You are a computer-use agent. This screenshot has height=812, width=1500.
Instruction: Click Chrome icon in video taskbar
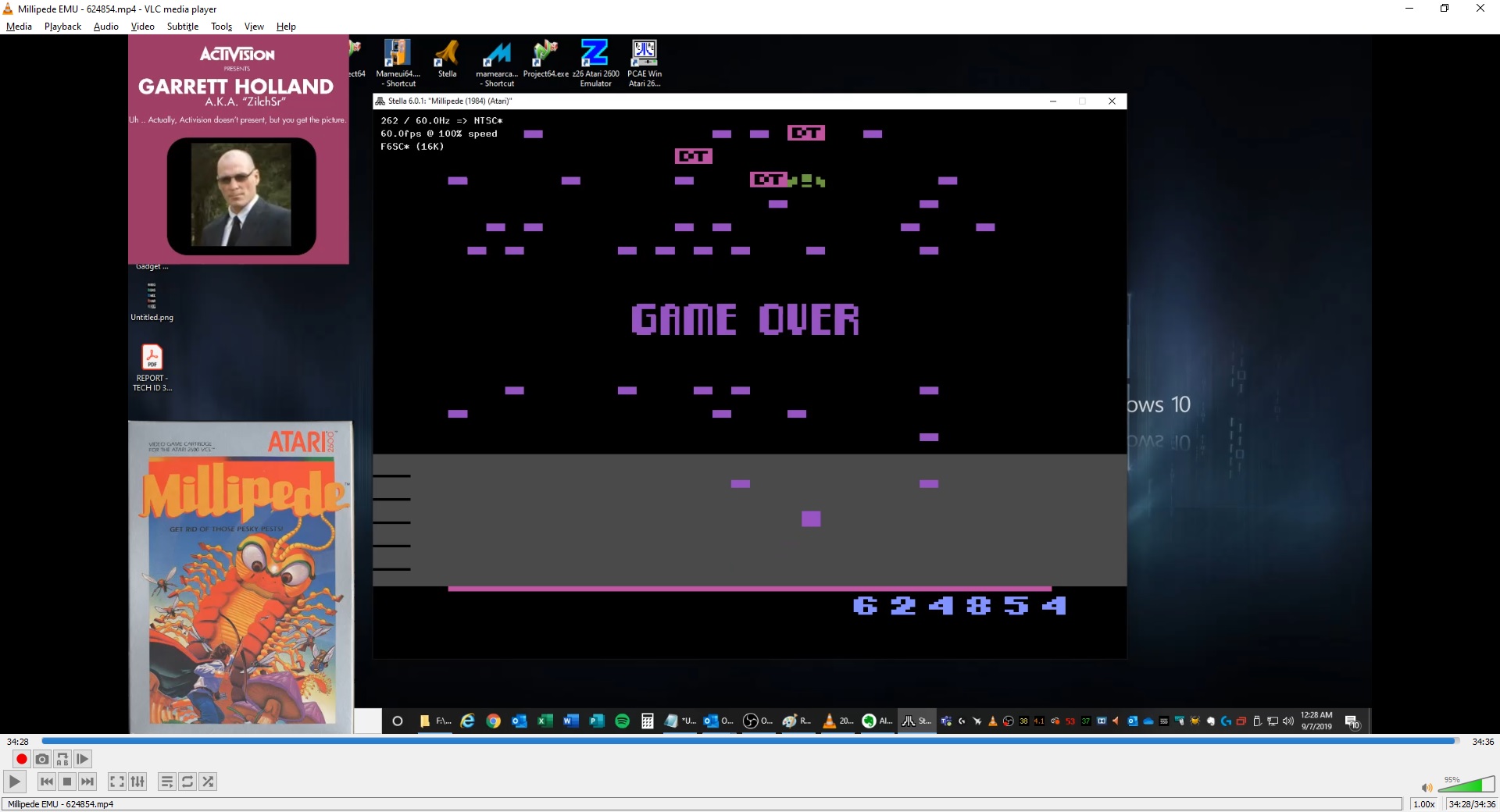[493, 721]
